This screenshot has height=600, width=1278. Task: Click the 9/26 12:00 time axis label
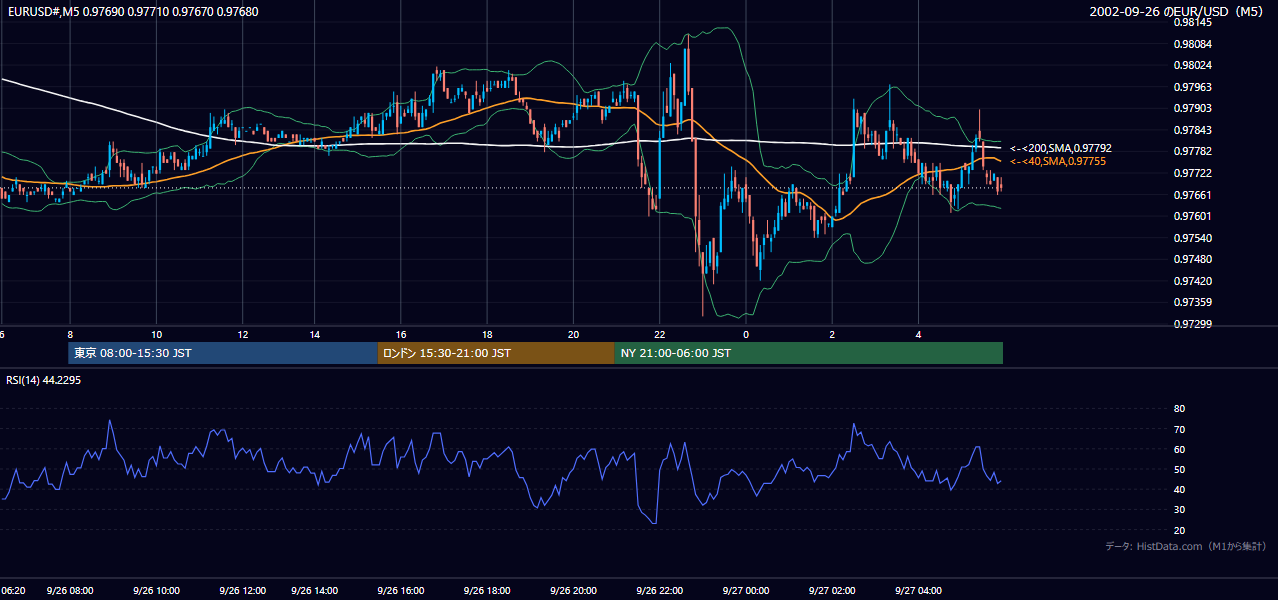[x=243, y=591]
